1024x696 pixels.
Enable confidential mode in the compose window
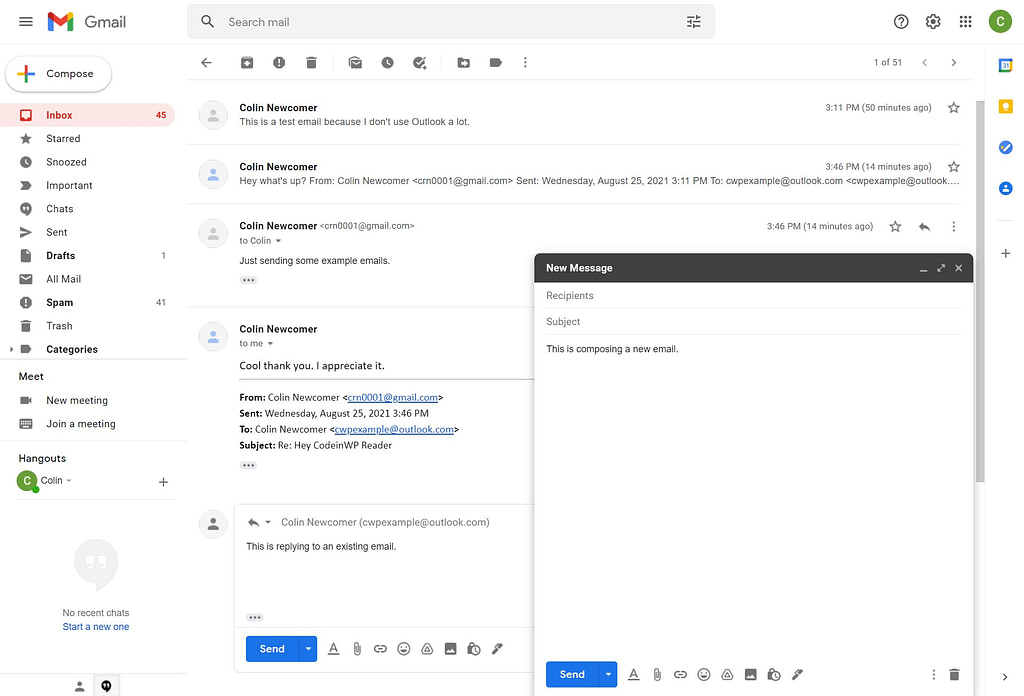point(774,674)
